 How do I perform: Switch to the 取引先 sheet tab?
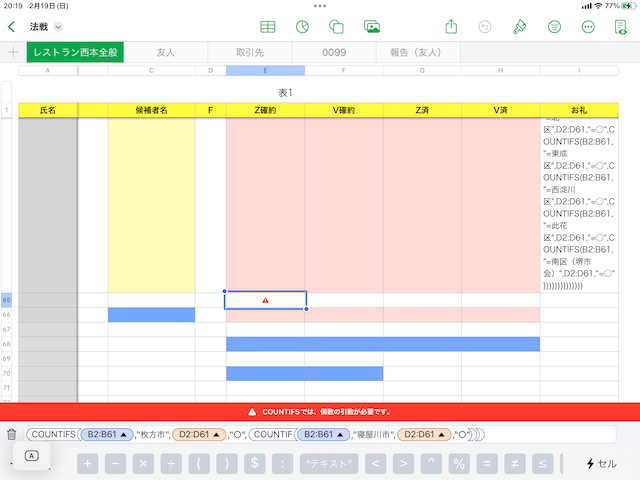[x=250, y=52]
